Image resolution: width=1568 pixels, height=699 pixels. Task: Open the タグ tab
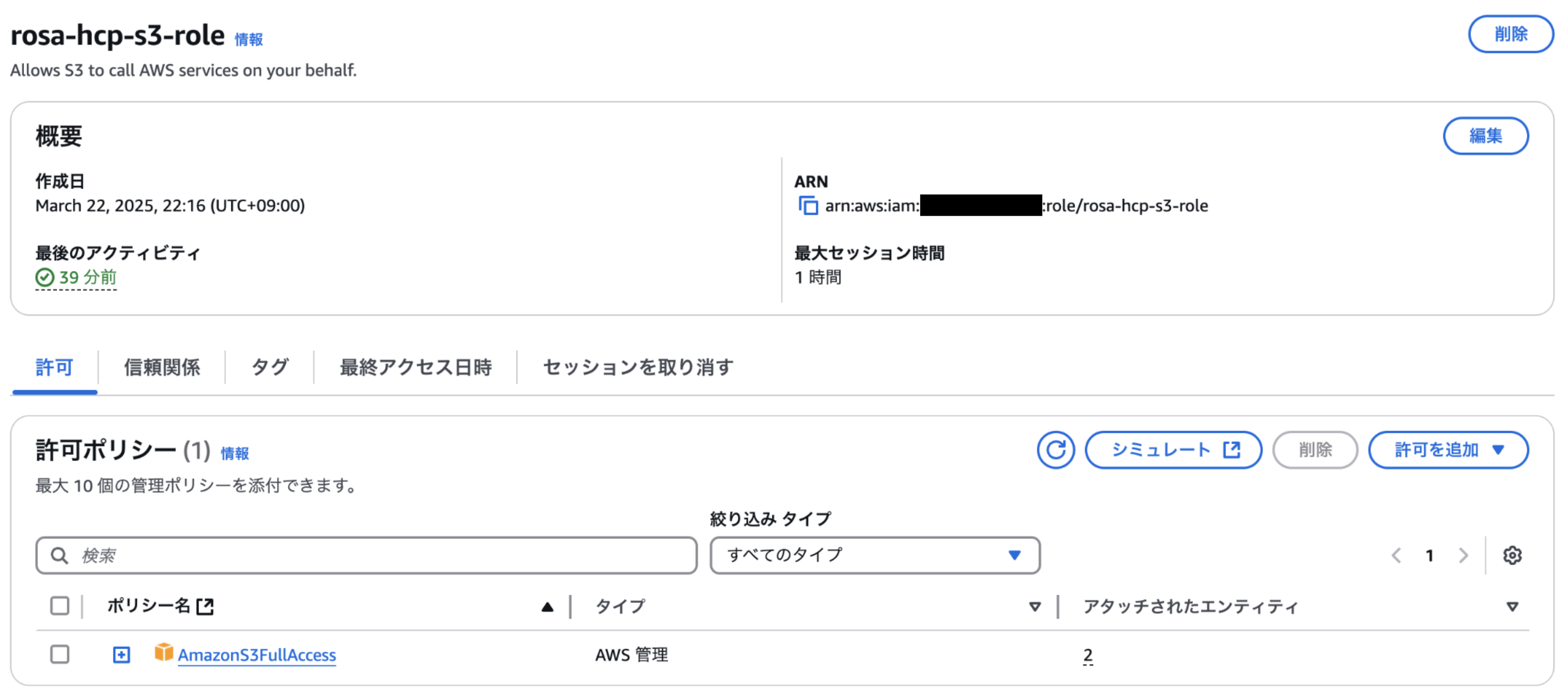click(270, 368)
